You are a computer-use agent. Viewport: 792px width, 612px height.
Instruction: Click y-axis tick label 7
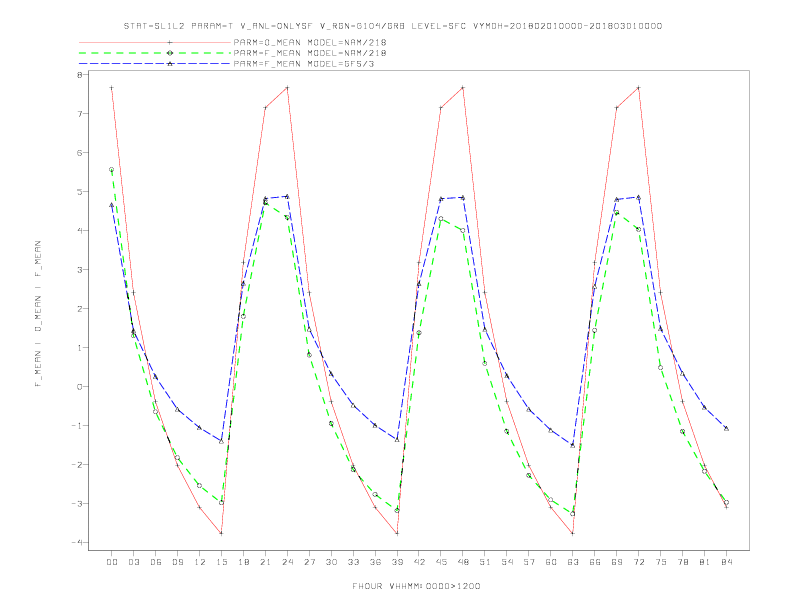click(79, 114)
